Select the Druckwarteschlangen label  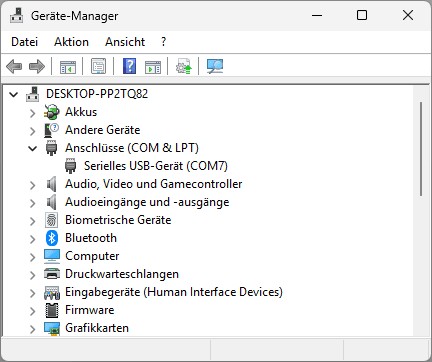pos(122,274)
